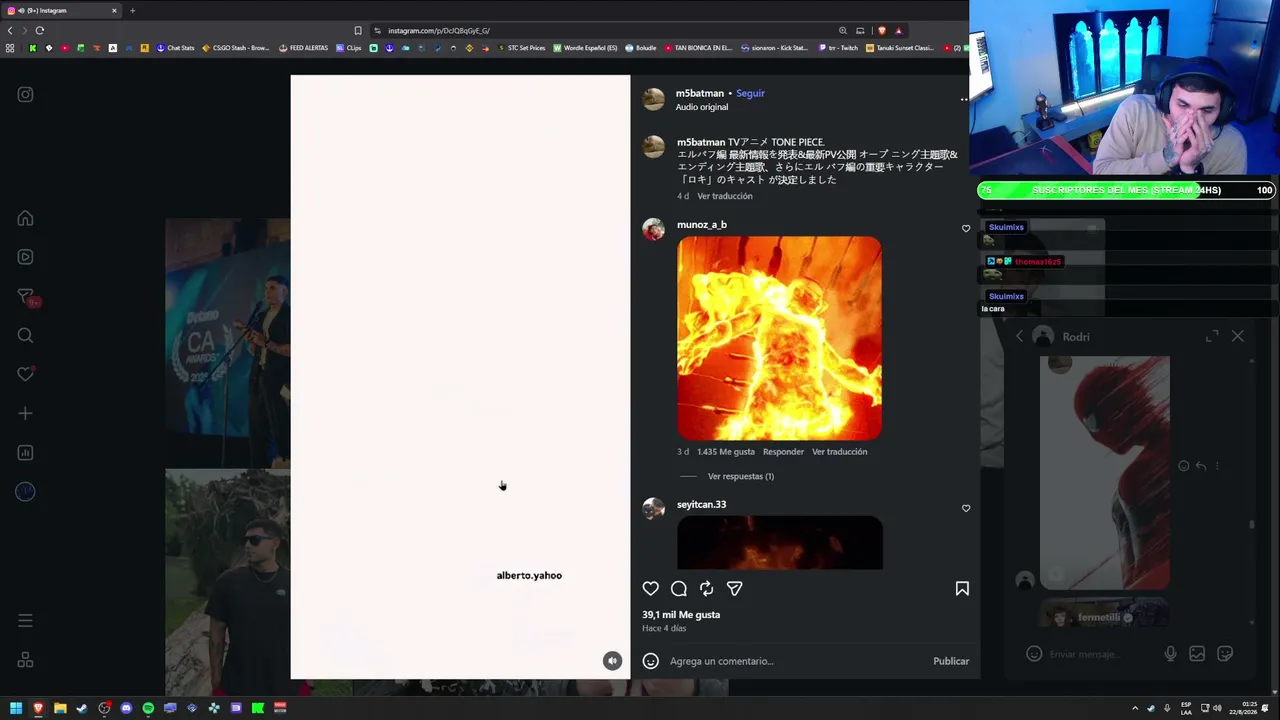
Task: Open the comment bubble under the post
Action: coord(679,589)
